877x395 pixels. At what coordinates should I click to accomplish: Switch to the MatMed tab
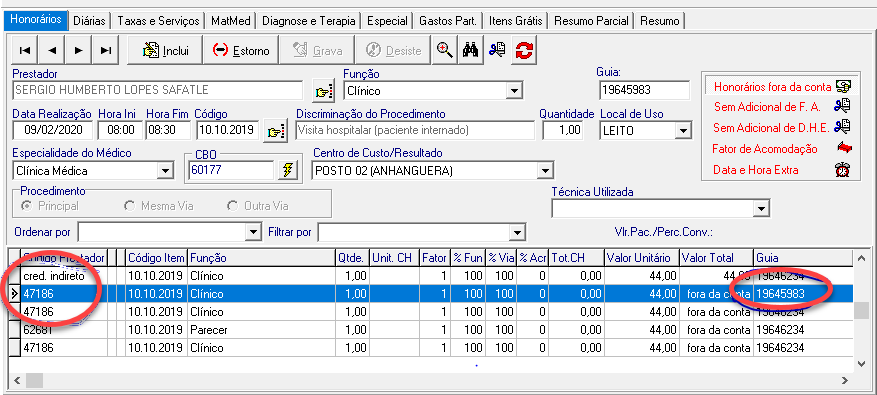(x=230, y=21)
